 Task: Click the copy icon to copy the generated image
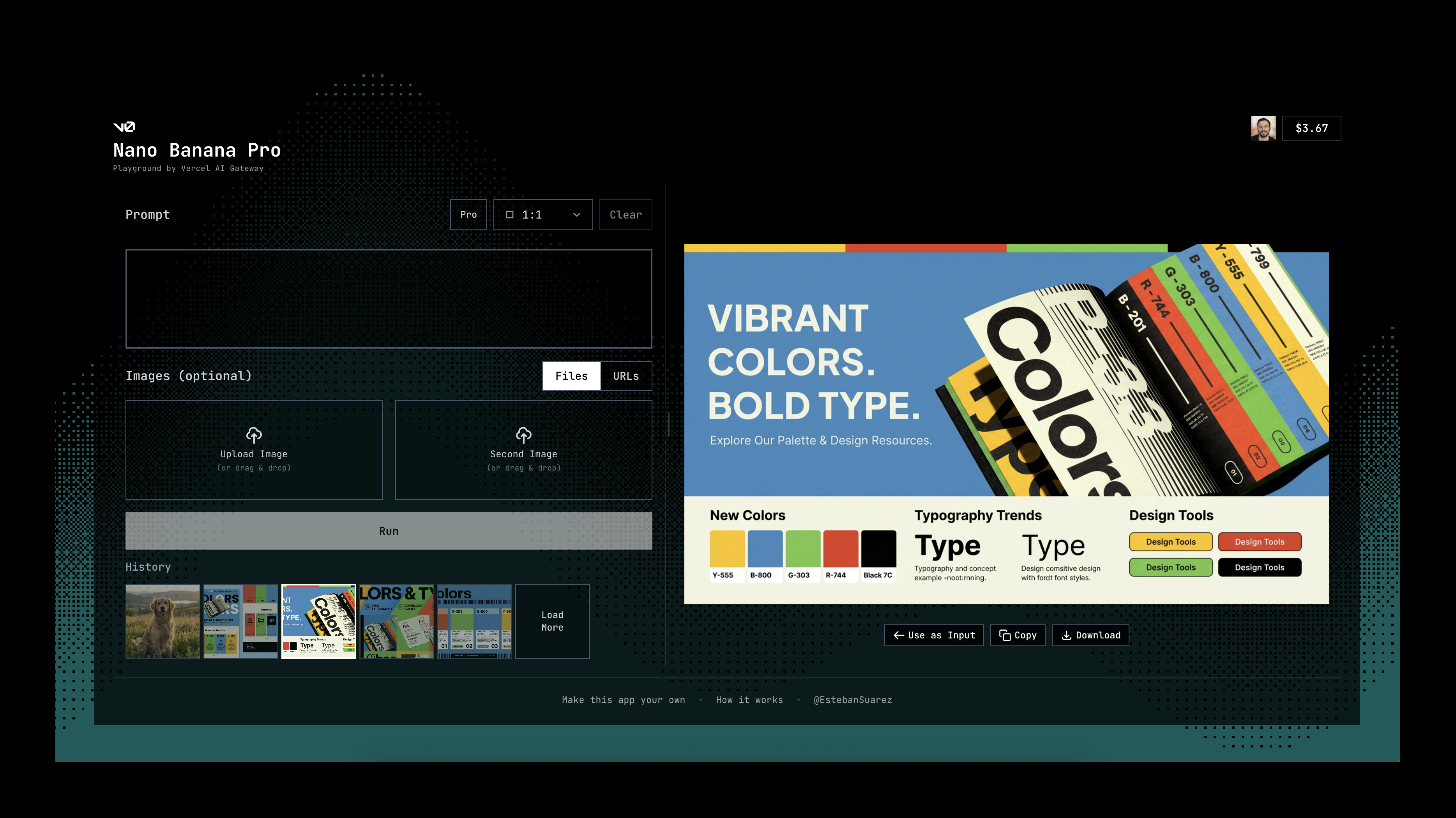coord(1005,635)
